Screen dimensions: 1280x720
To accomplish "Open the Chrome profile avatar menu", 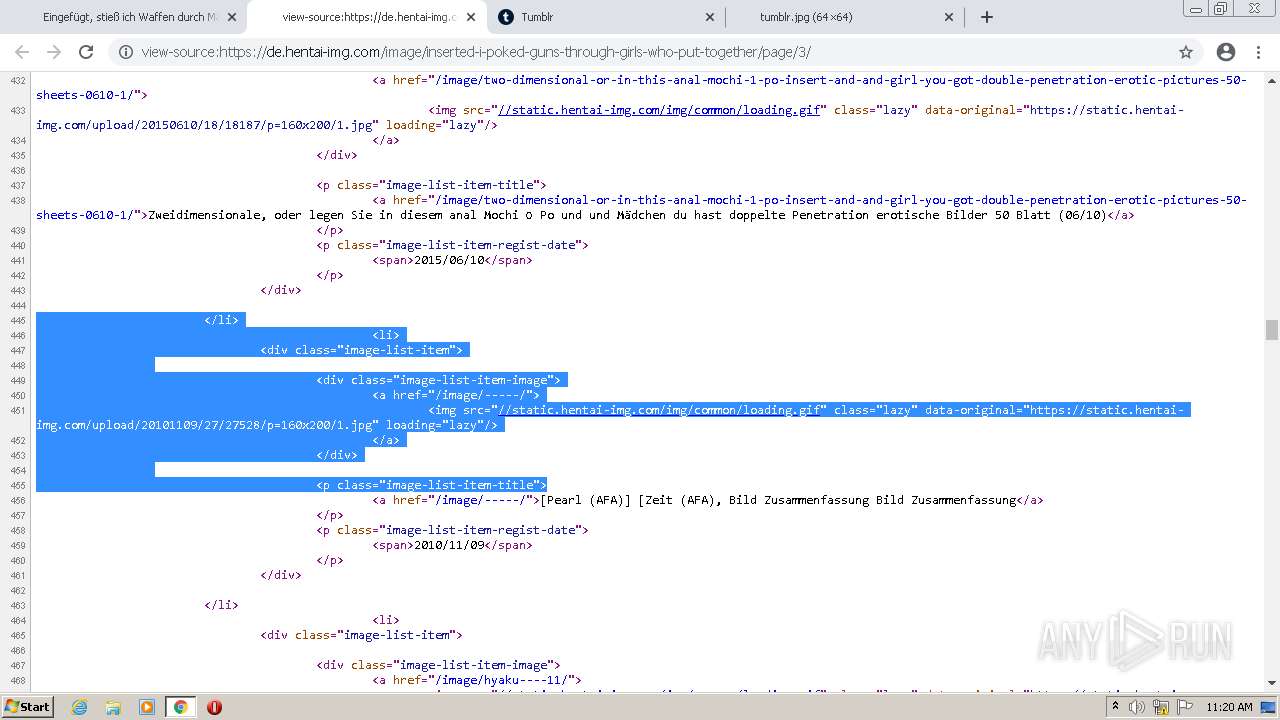I will pyautogui.click(x=1226, y=52).
